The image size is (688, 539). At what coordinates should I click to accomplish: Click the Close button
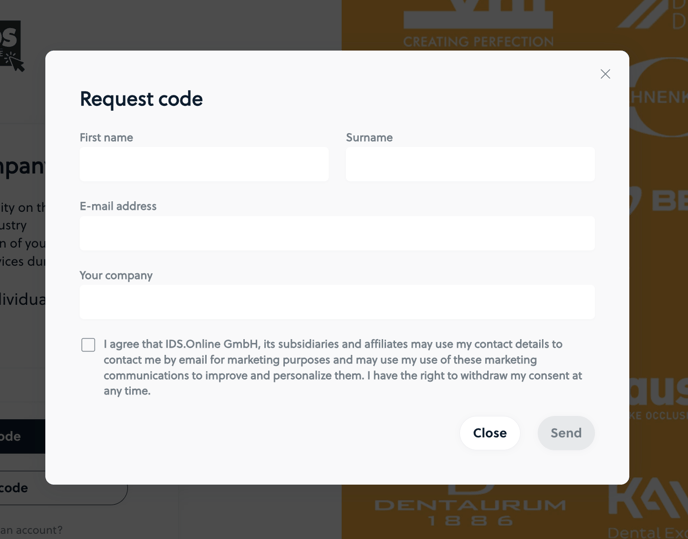490,433
